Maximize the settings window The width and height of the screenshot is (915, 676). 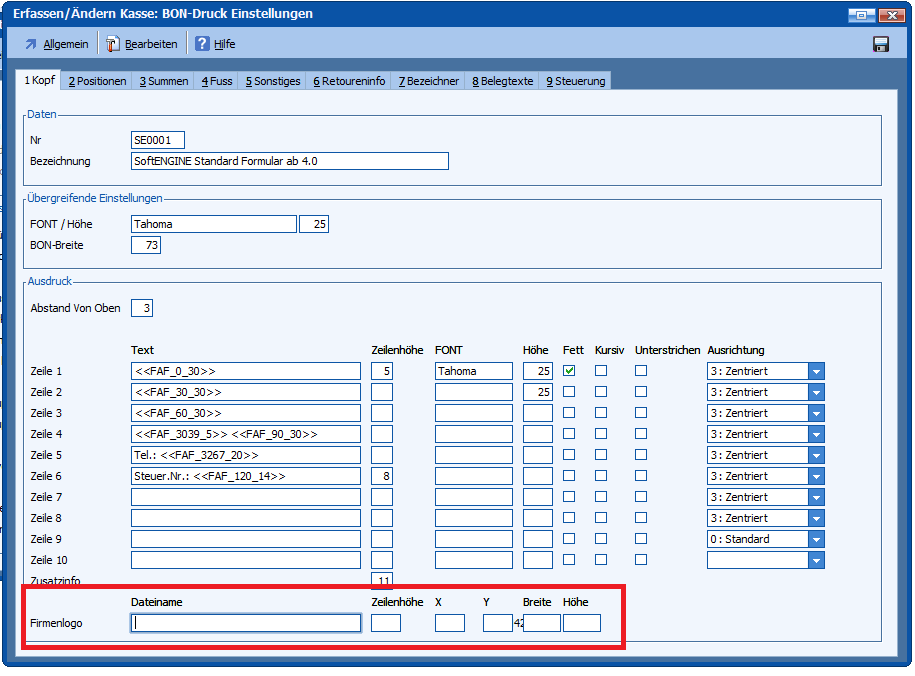point(860,15)
